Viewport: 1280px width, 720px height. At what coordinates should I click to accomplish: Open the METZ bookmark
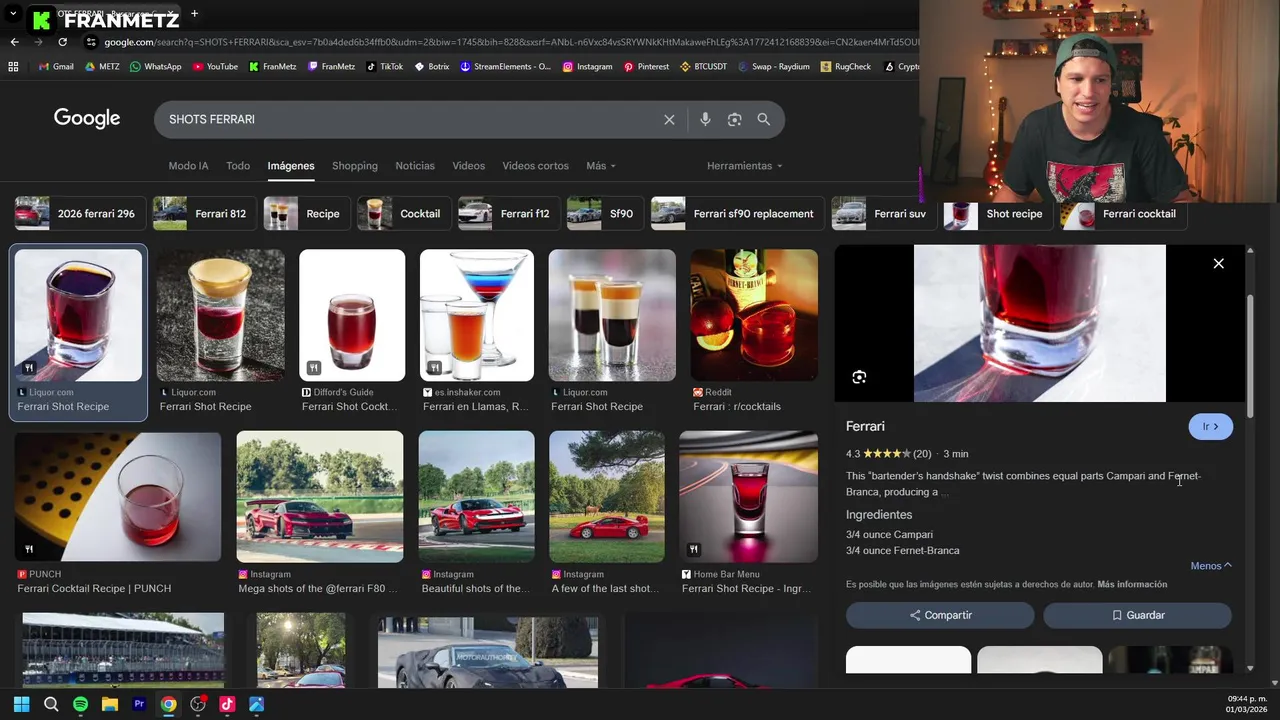point(102,67)
